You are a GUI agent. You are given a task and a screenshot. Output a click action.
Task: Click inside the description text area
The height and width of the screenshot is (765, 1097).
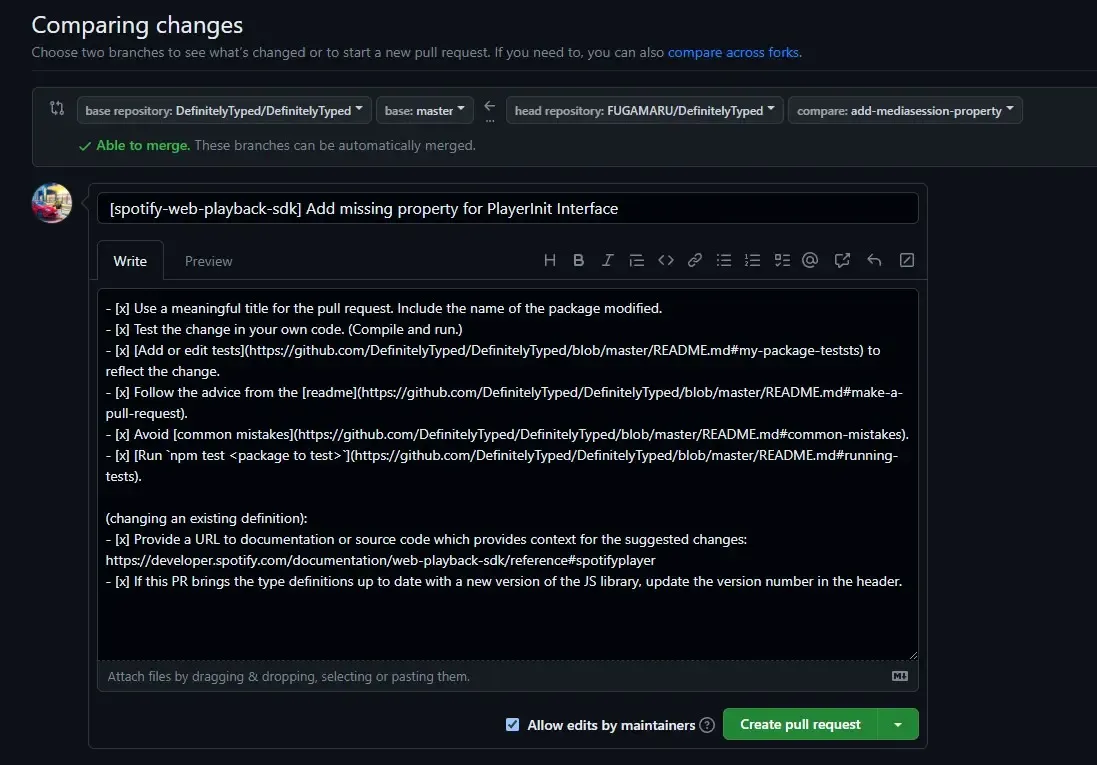[508, 475]
